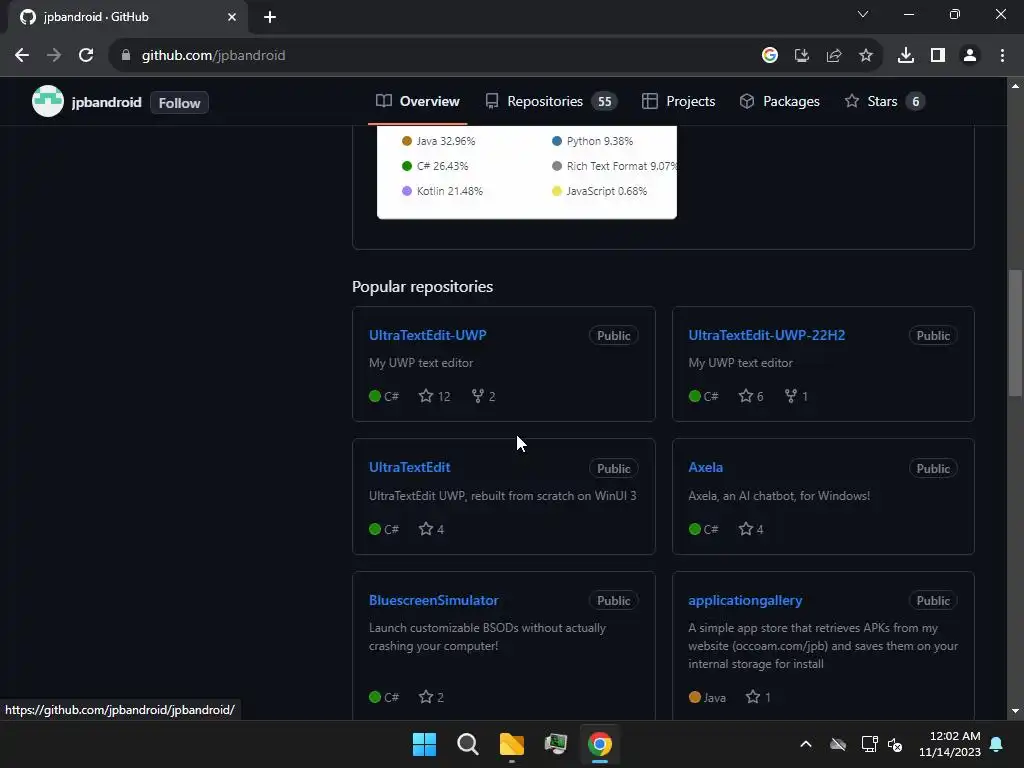The height and width of the screenshot is (768, 1024).
Task: Open the UltraTextEdit repository link
Action: pyautogui.click(x=409, y=467)
